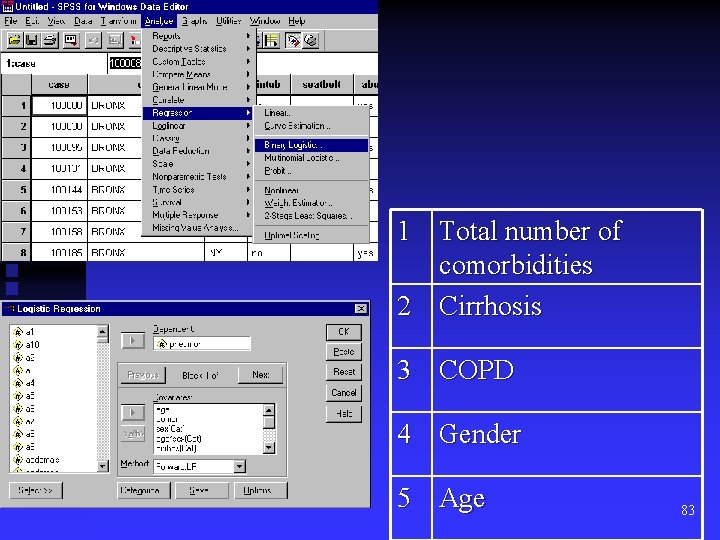The height and width of the screenshot is (540, 720).
Task: Click the arrow button to move variable into Covariates
Action: pos(133,412)
